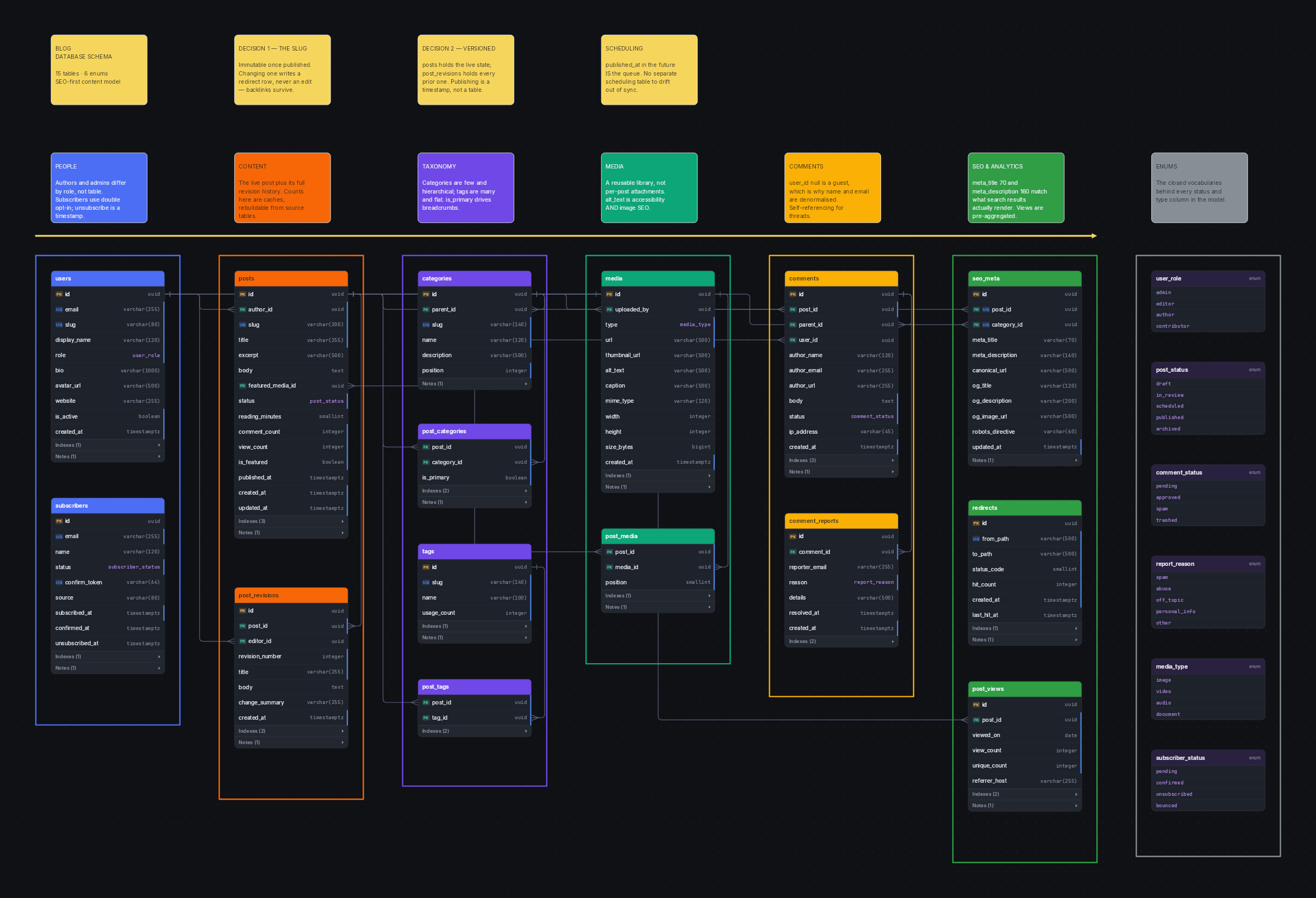This screenshot has height=898, width=1316.
Task: Click the is_primary row in post_categories
Action: point(475,478)
